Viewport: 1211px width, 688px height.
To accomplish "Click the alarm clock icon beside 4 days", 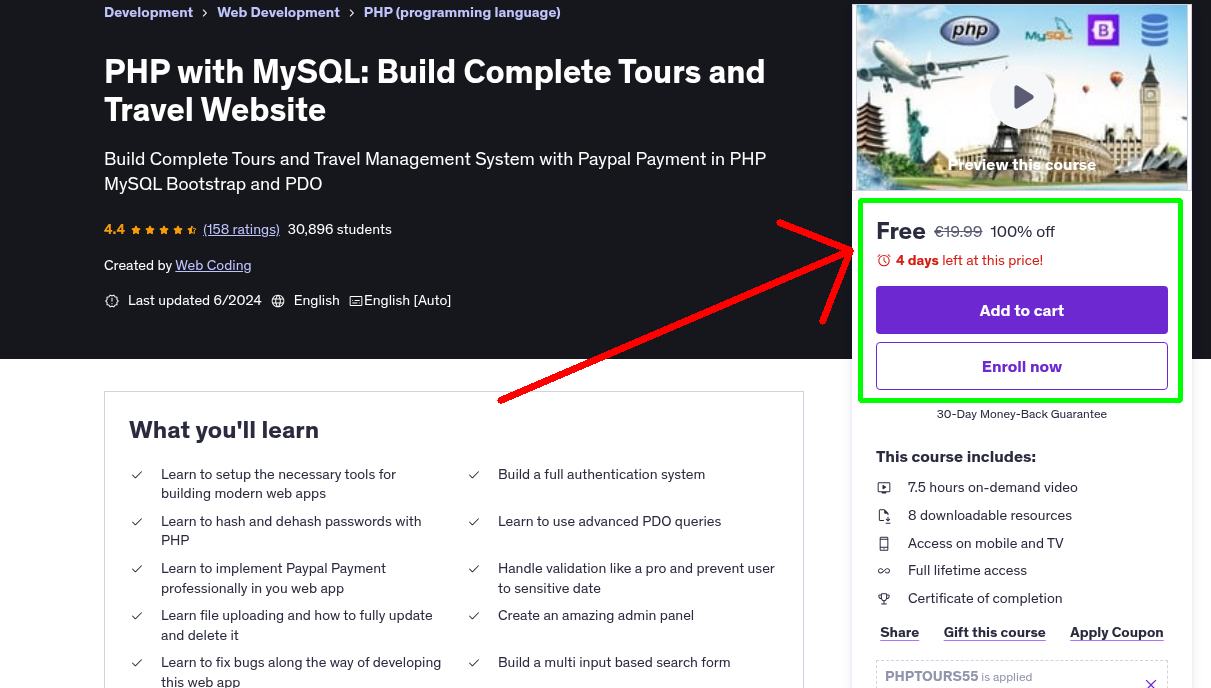I will coord(884,260).
